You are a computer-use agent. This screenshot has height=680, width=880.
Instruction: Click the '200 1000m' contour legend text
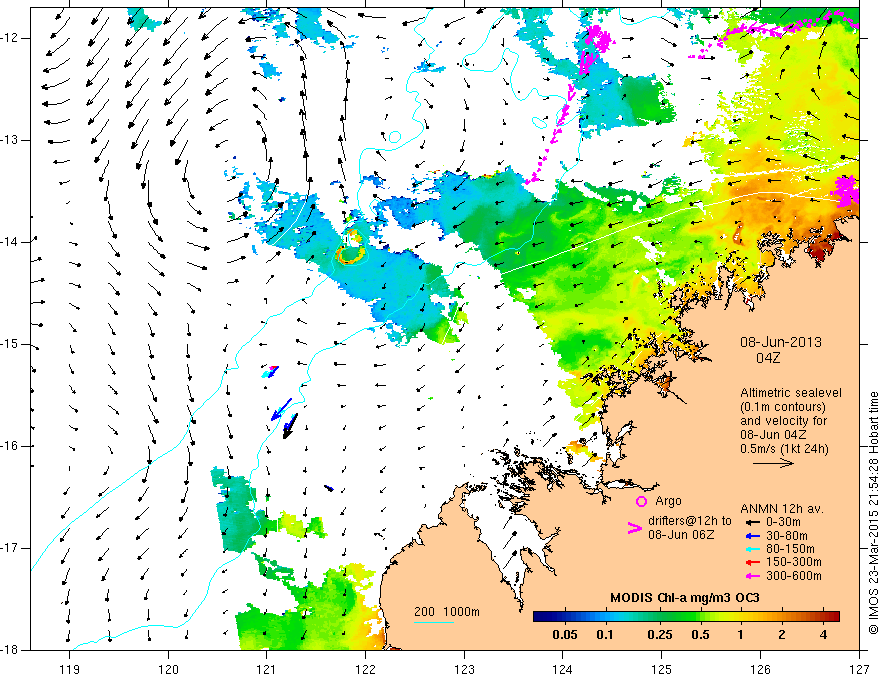447,612
